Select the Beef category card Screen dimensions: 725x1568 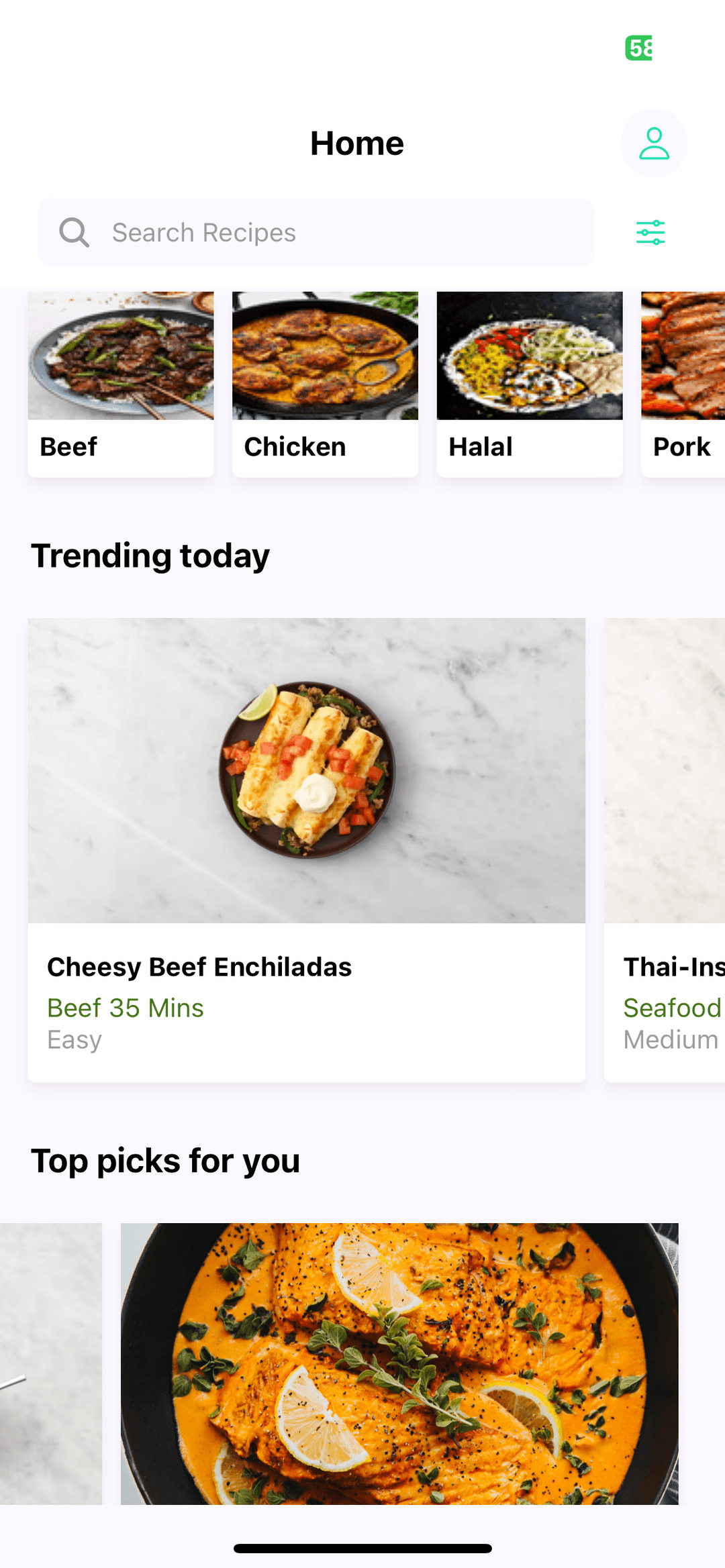[121, 384]
